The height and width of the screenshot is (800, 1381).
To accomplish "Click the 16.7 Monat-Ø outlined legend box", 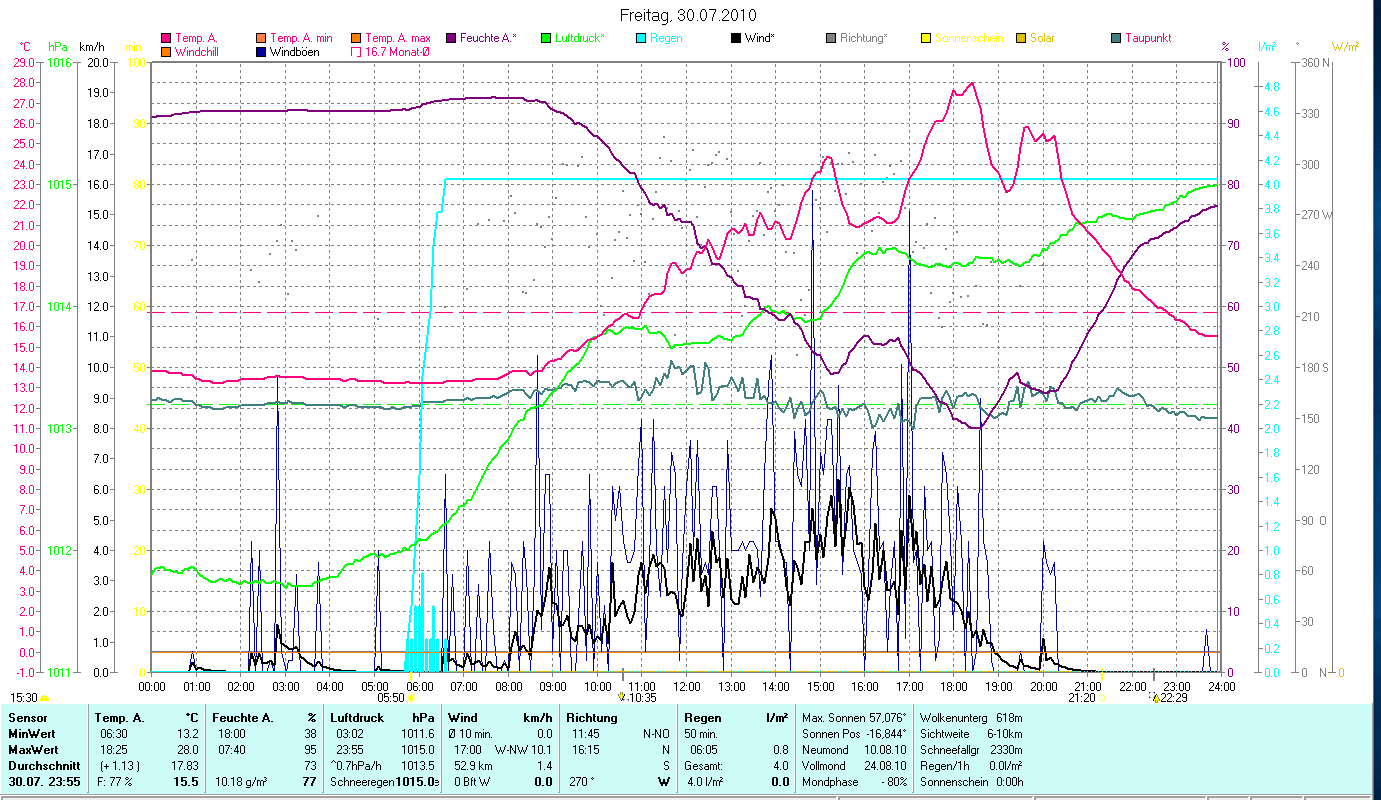I will tap(355, 52).
